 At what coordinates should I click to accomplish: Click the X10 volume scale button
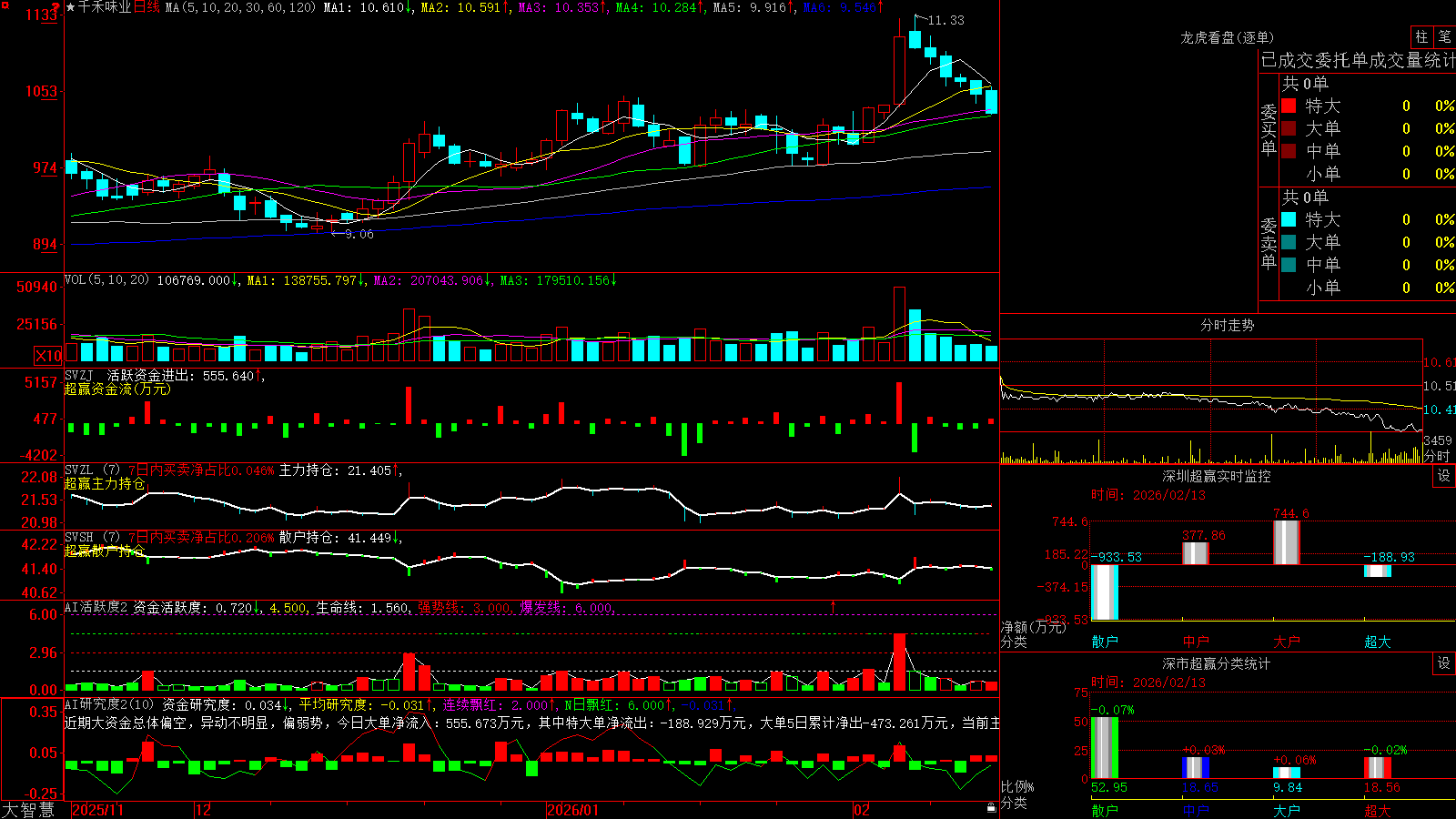click(48, 356)
